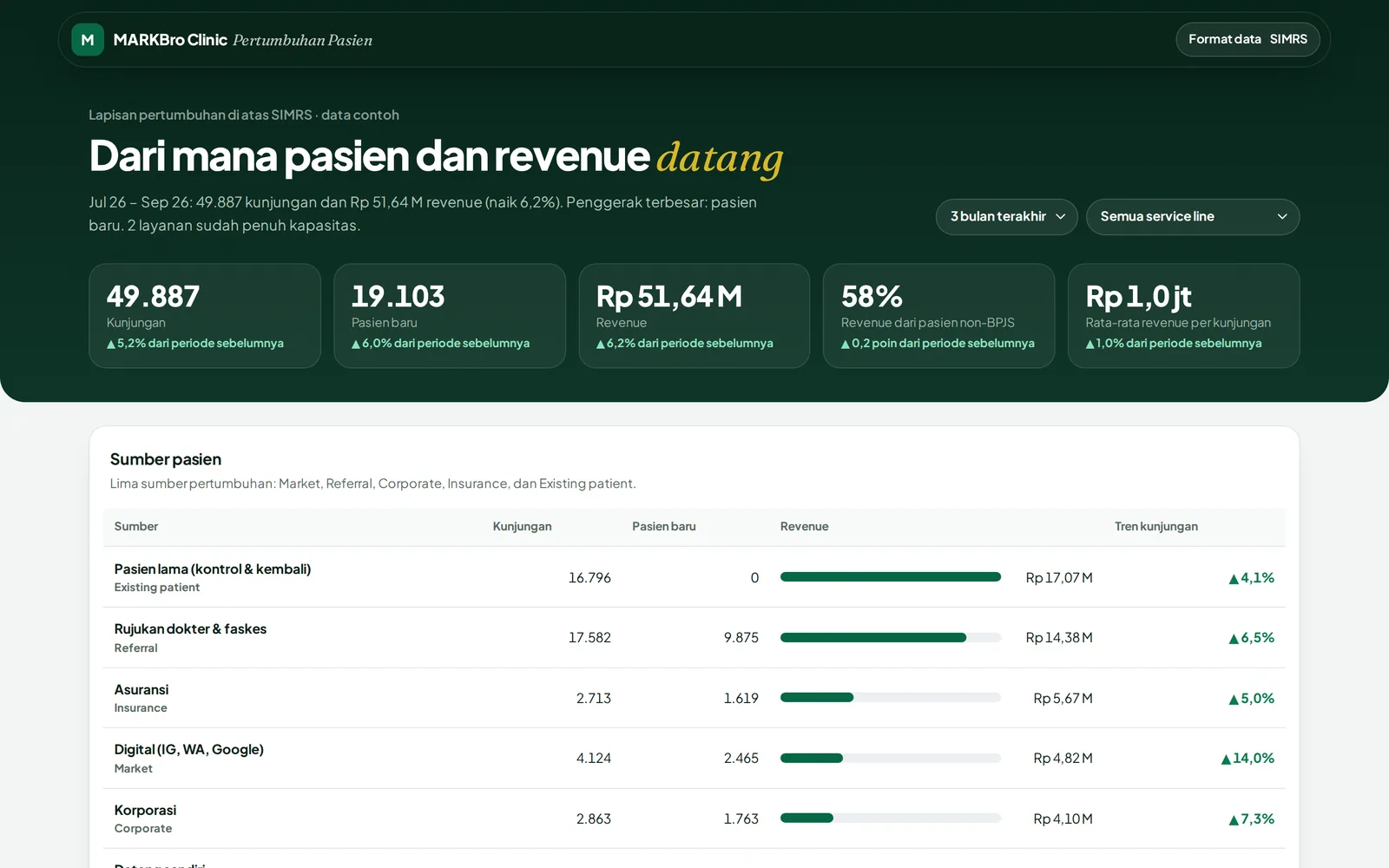Viewport: 1389px width, 868px height.
Task: Select the Pasien lama (kontrol & kembali) row label
Action: click(213, 569)
